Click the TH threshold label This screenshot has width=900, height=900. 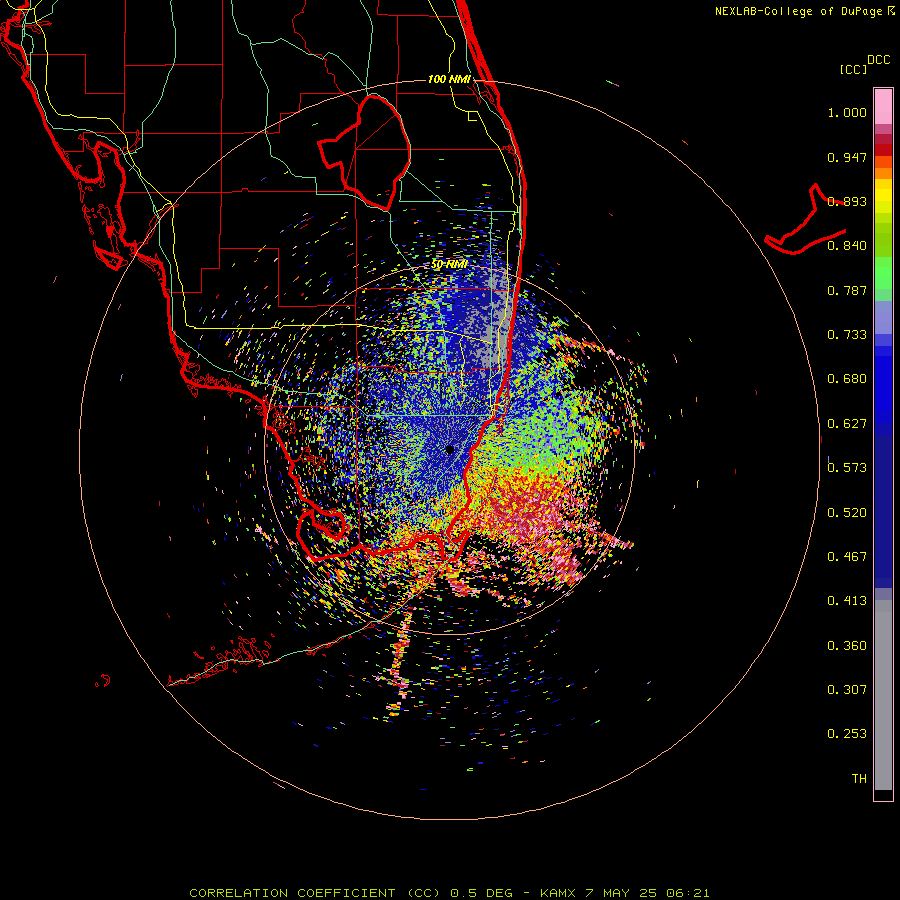859,779
